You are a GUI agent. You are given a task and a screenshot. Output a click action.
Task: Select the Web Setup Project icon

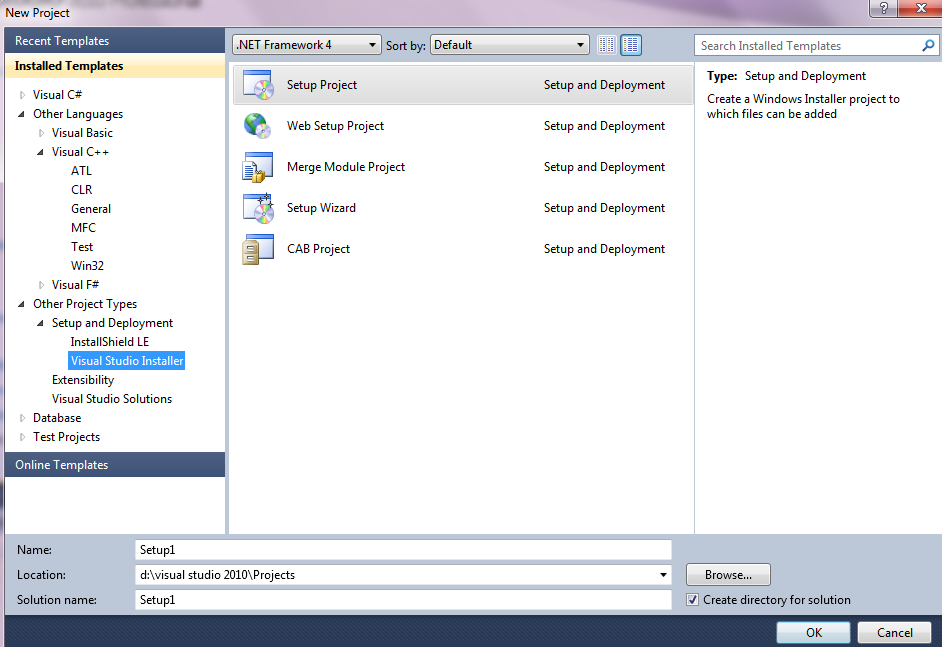257,127
